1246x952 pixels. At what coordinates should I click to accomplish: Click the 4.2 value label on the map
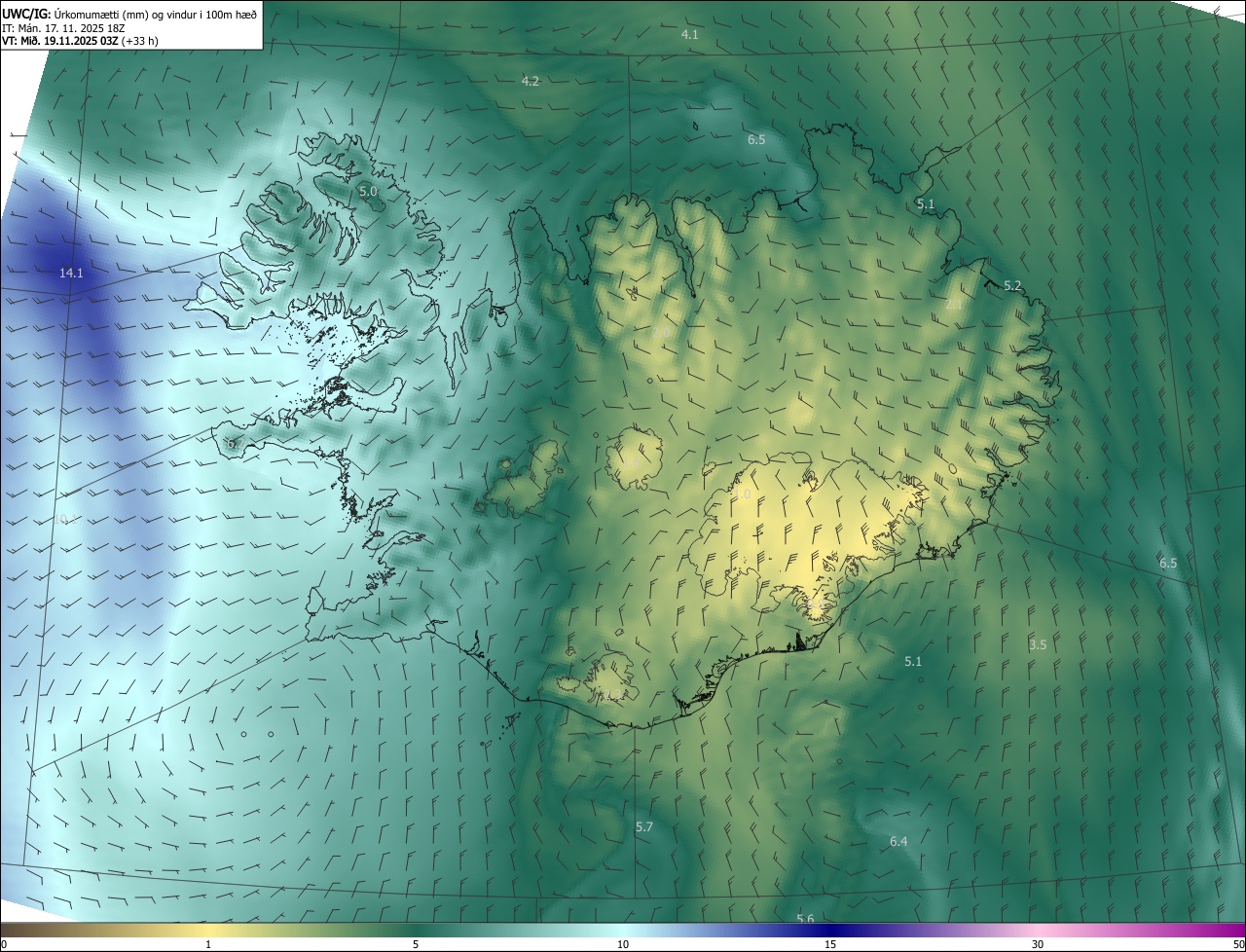point(531,81)
